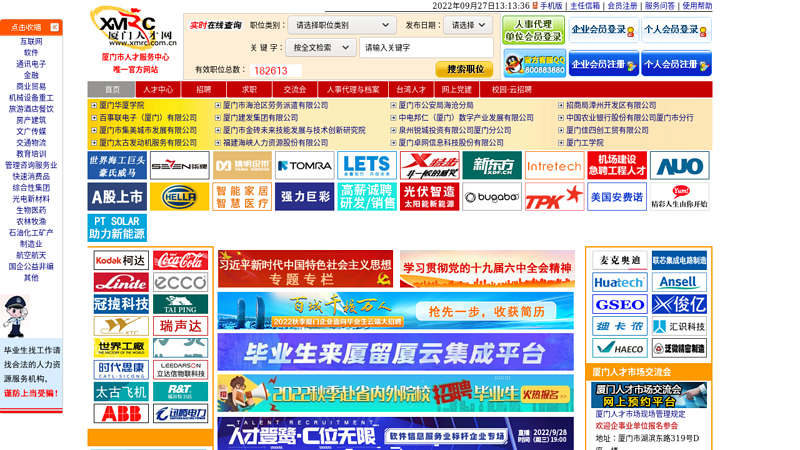Open the LETS company logo
This screenshot has width=800, height=450.
[x=367, y=166]
